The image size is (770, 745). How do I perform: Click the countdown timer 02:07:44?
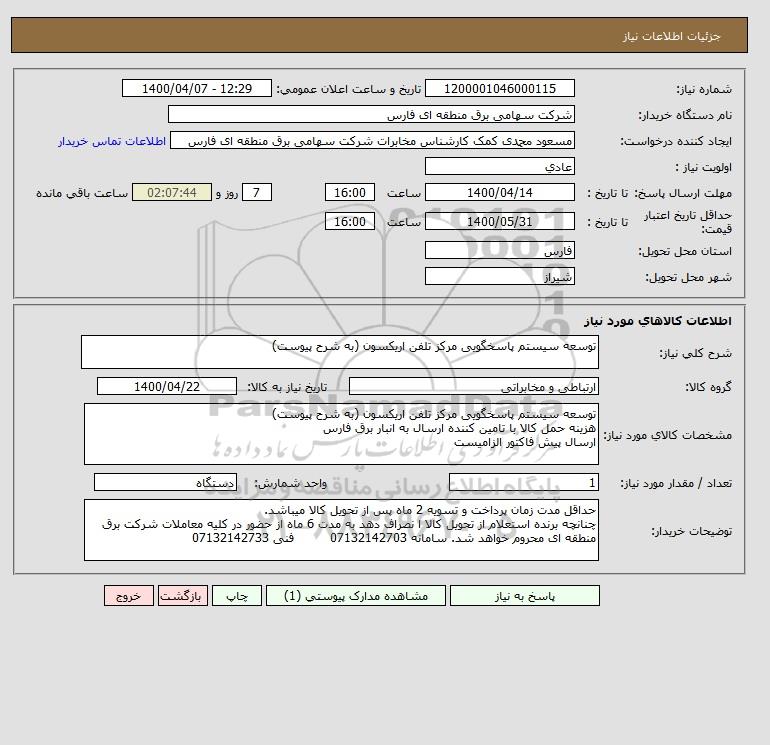172,193
